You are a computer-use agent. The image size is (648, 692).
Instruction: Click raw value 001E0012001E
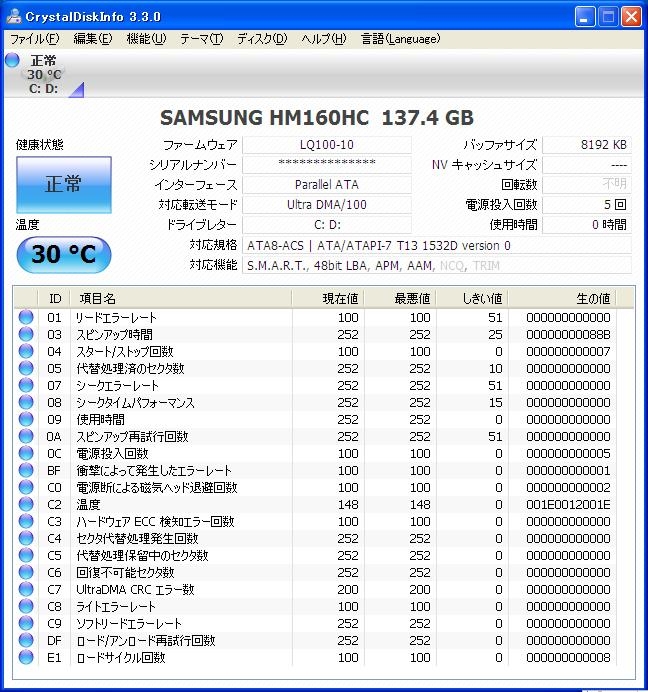[568, 504]
